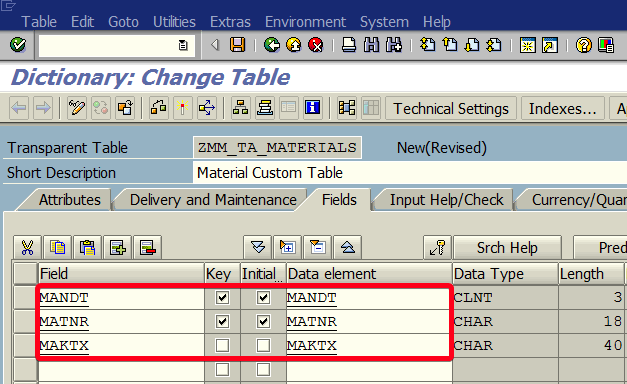
Task: Tick Initial checkbox in the empty row
Action: pos(263,370)
